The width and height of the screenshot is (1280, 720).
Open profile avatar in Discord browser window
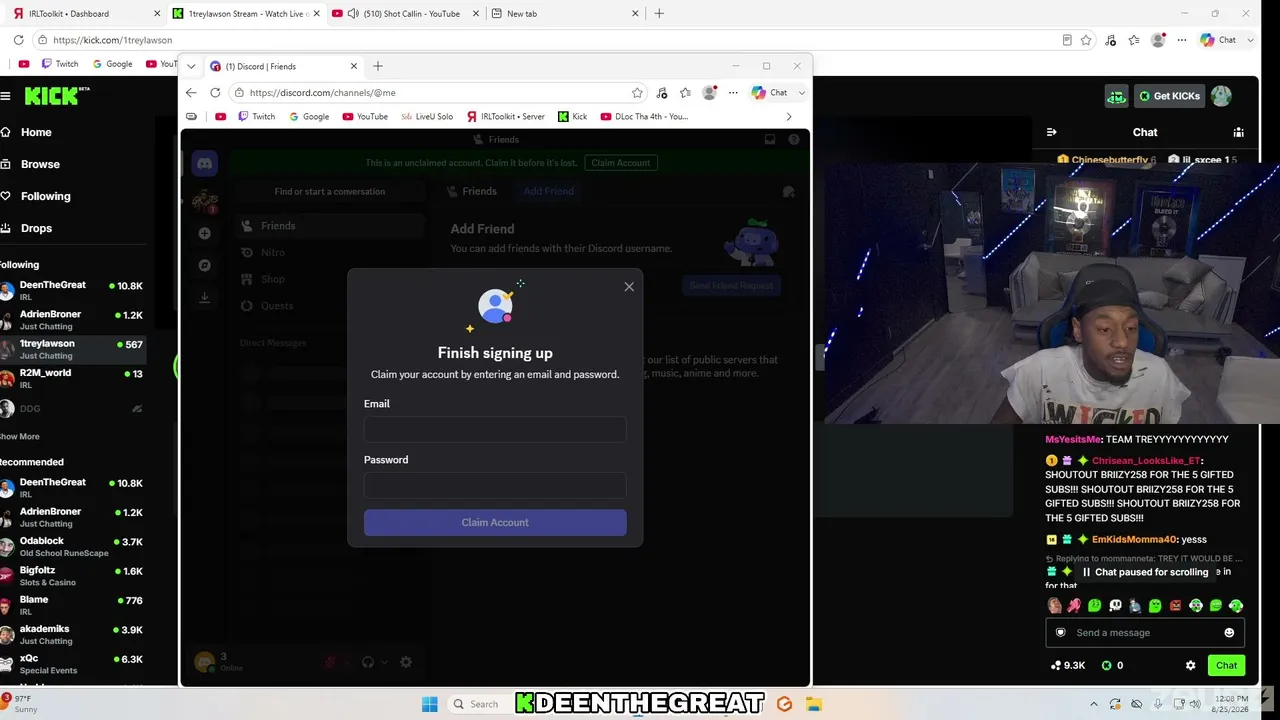[x=709, y=93]
